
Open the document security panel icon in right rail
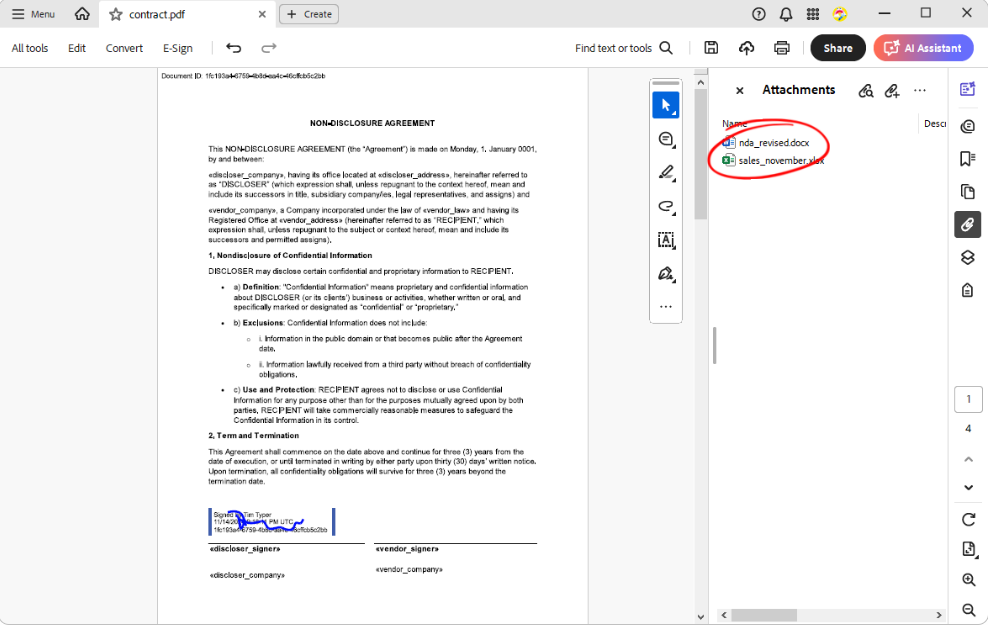(x=968, y=290)
